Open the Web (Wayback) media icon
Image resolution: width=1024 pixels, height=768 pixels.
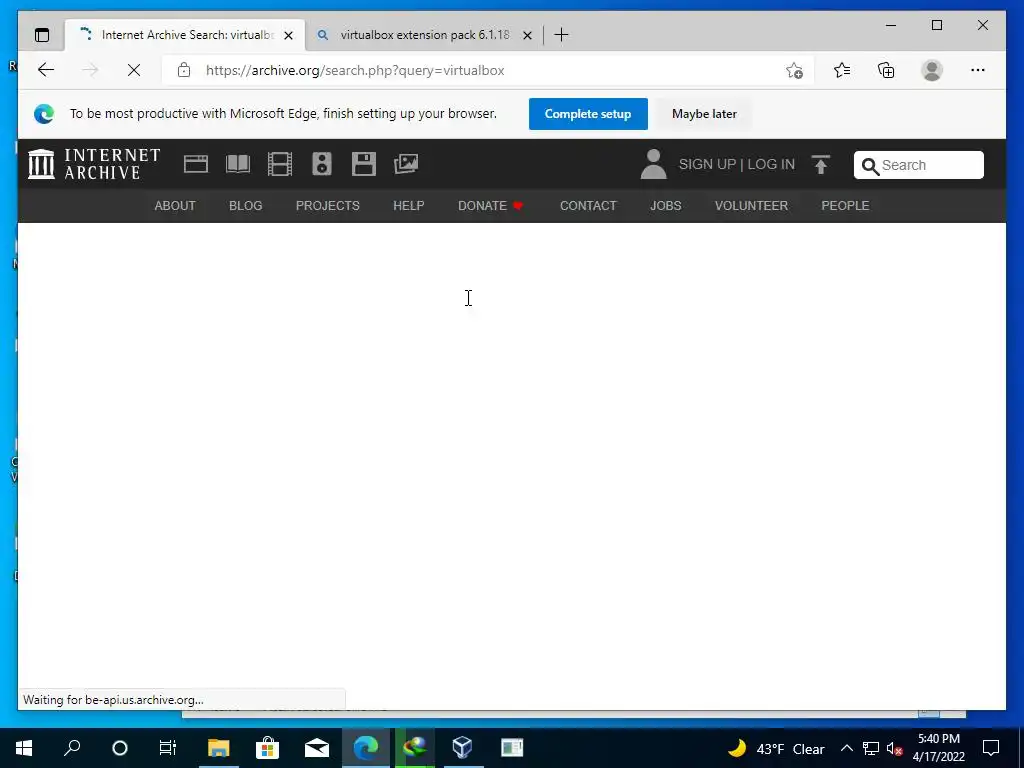tap(196, 164)
